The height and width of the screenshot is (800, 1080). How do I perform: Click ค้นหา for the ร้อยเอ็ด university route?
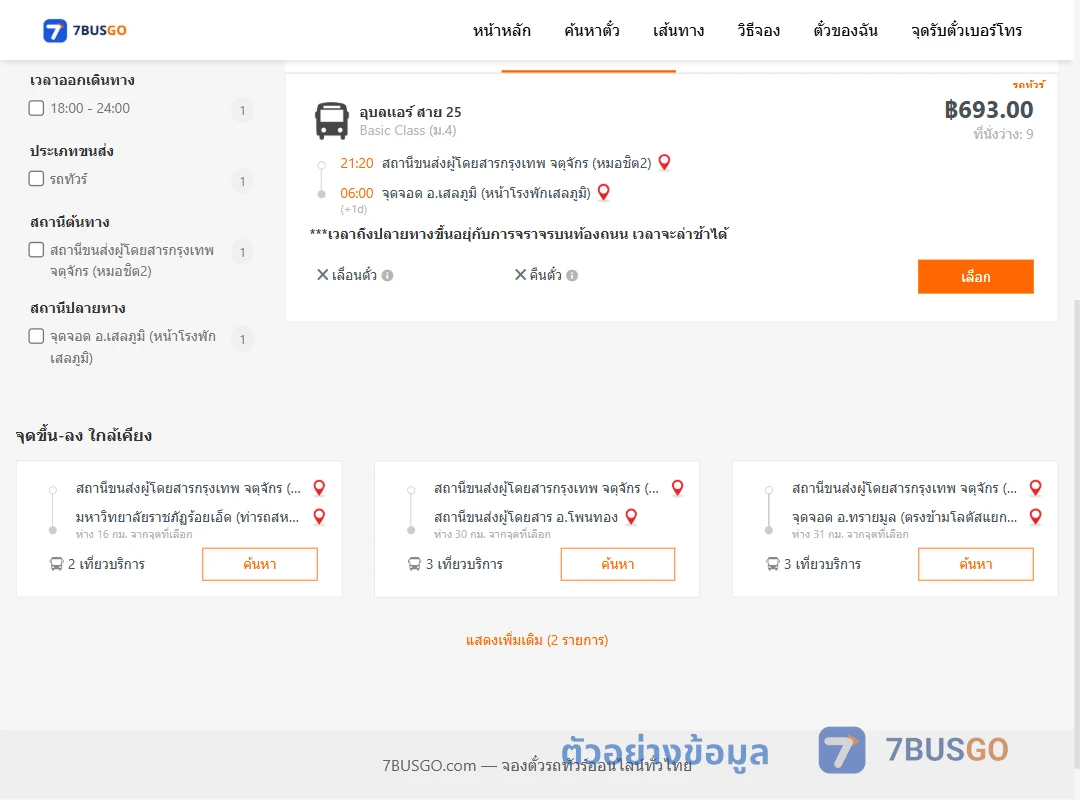click(260, 564)
